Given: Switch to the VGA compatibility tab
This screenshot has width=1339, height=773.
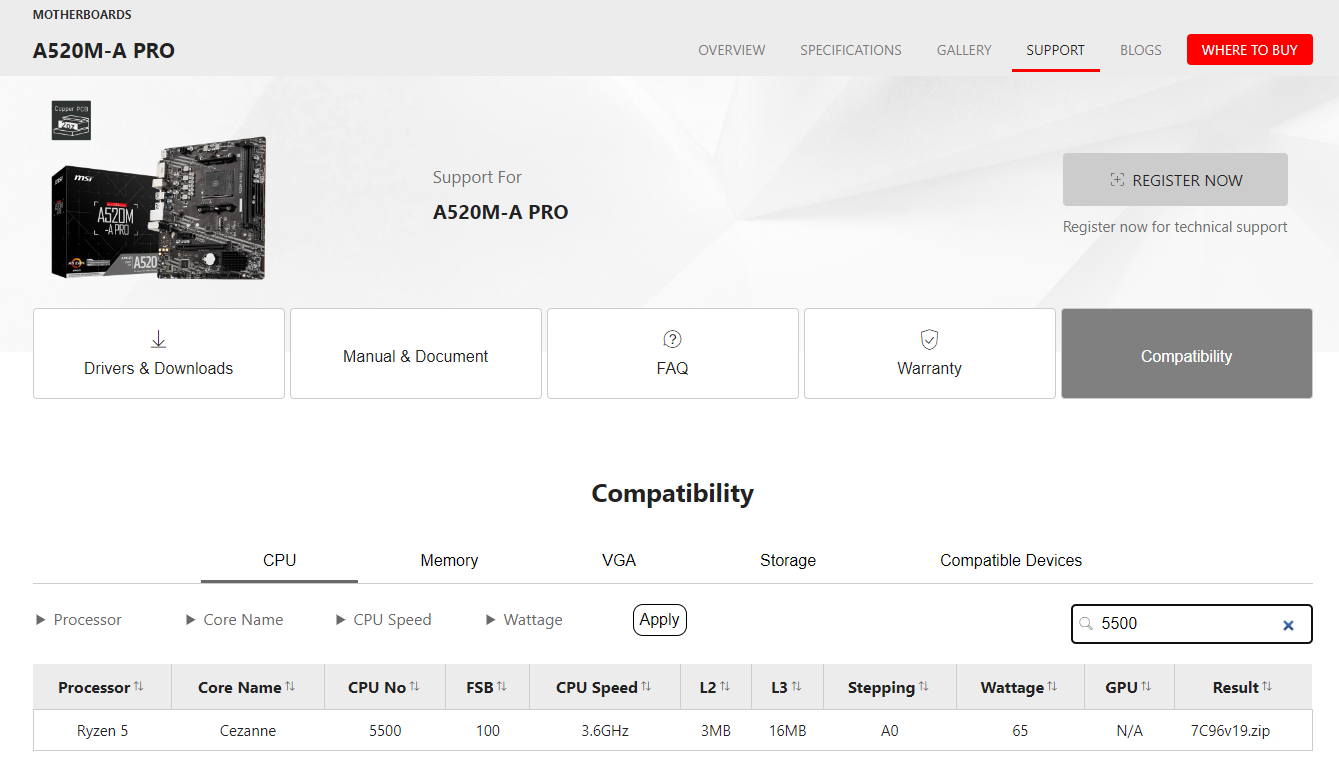Looking at the screenshot, I should click(619, 561).
